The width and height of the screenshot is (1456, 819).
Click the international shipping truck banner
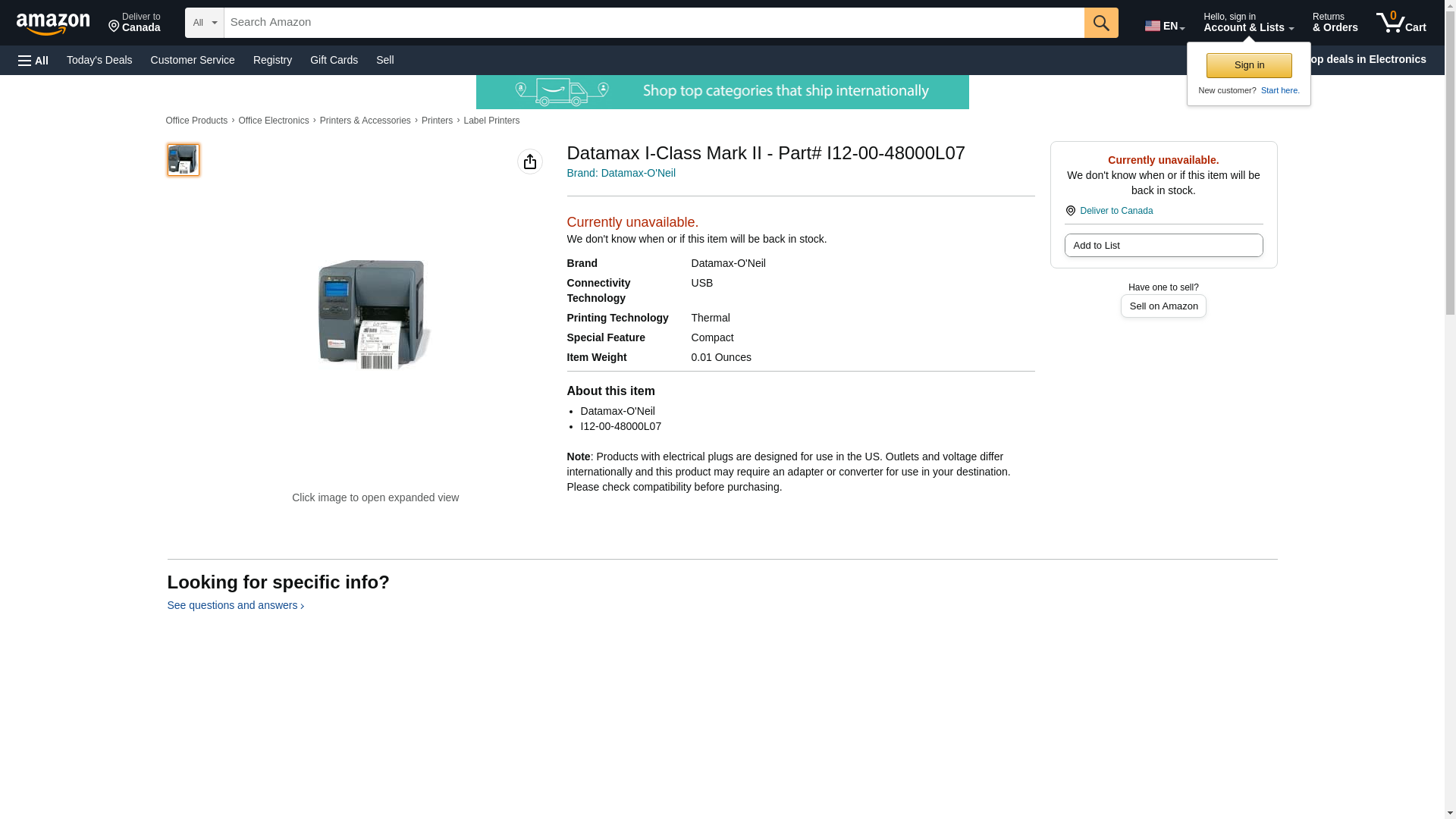click(722, 92)
